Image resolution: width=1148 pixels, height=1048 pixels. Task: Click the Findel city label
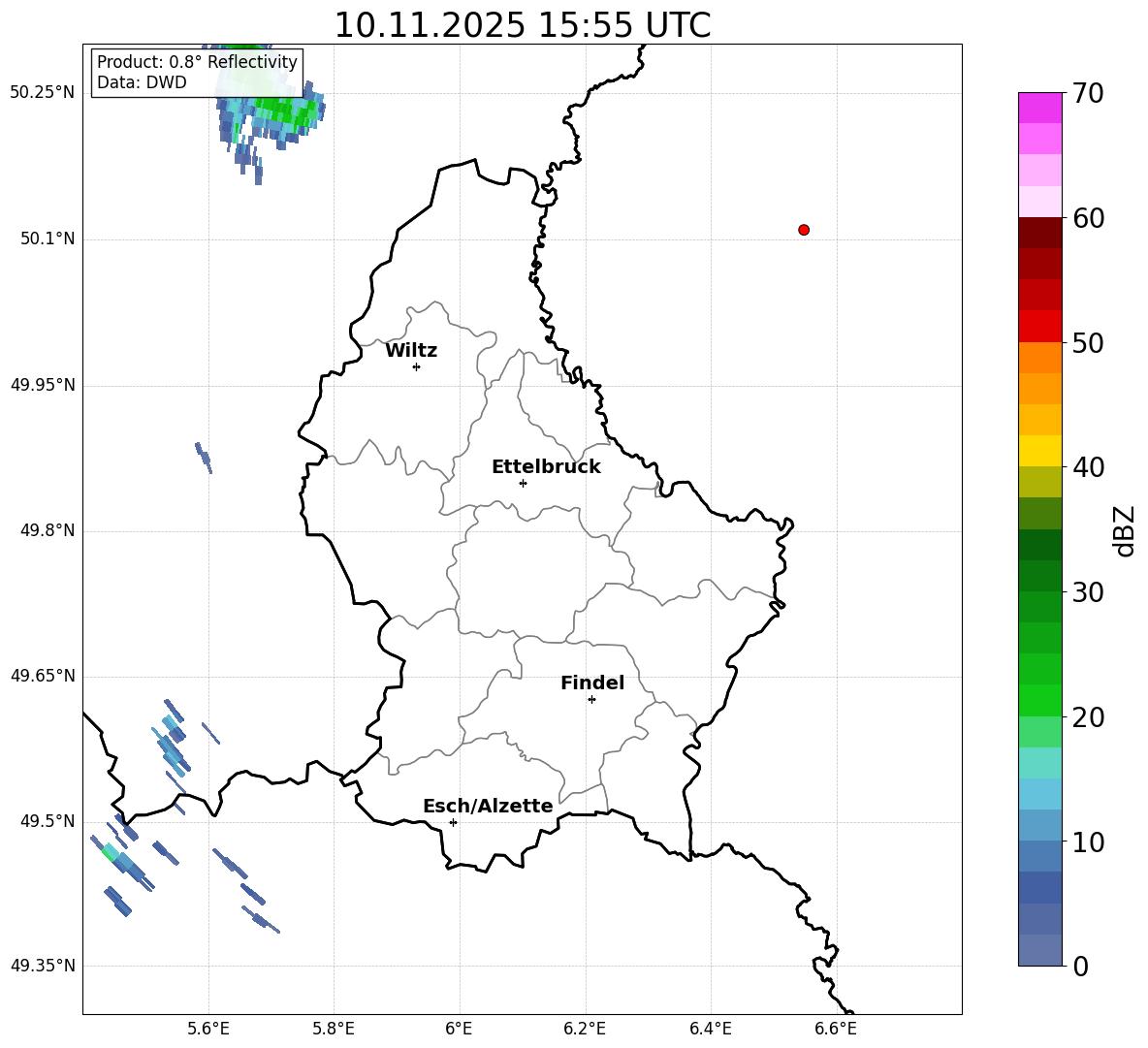coord(592,683)
